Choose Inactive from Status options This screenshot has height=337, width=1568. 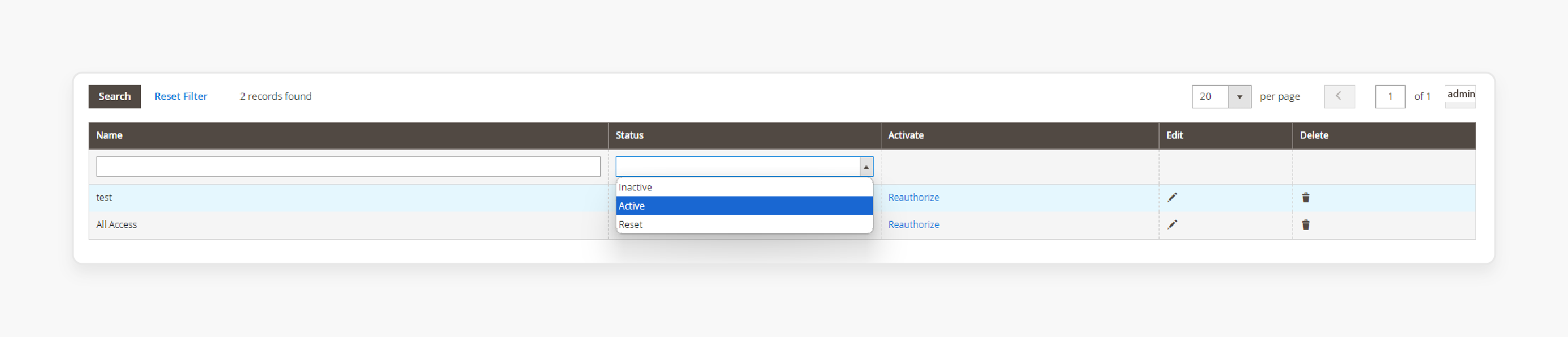point(744,187)
